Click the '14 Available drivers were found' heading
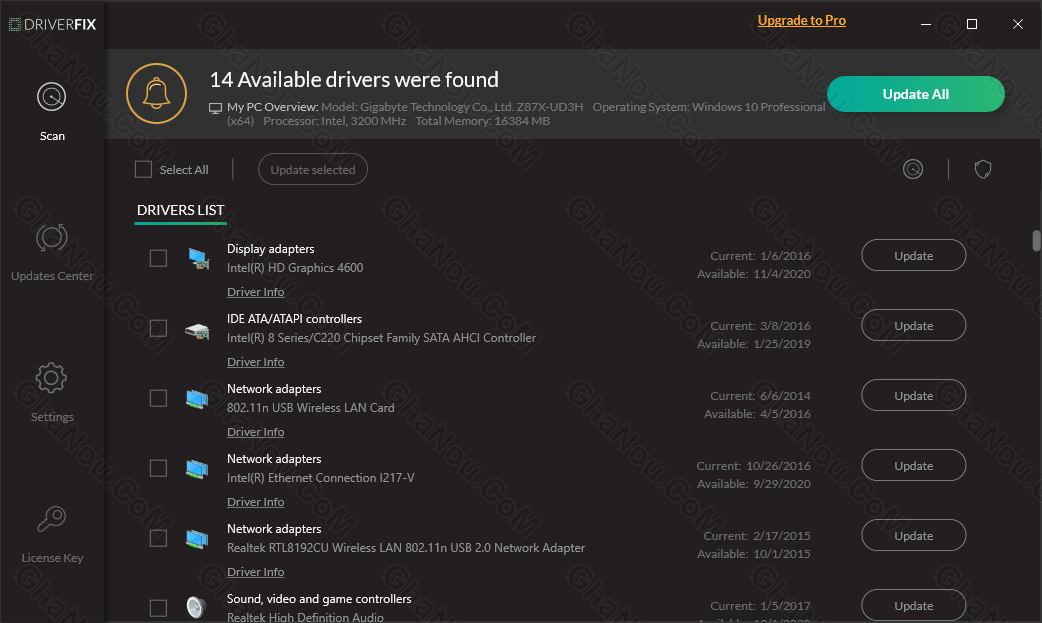This screenshot has width=1042, height=623. 354,80
